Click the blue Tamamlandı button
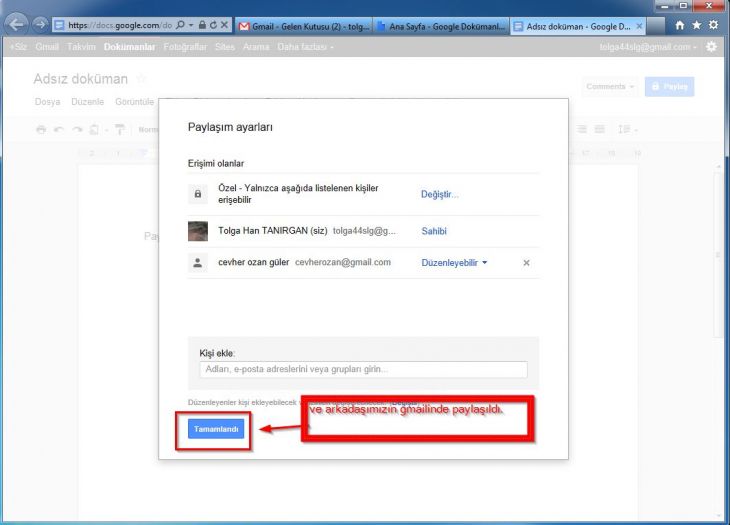Image resolution: width=730 pixels, height=525 pixels. [x=216, y=429]
